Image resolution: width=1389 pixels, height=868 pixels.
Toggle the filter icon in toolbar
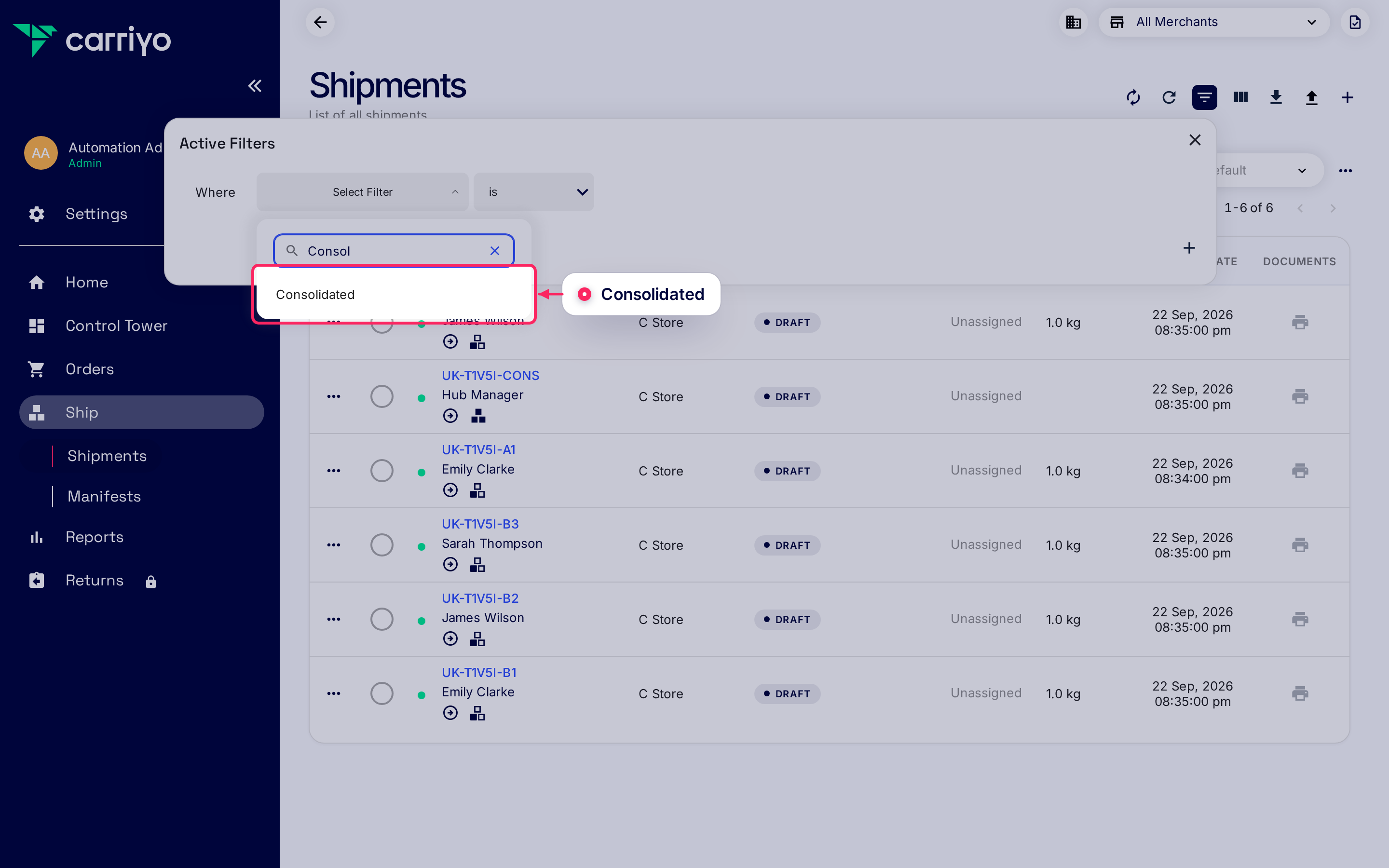(x=1204, y=97)
